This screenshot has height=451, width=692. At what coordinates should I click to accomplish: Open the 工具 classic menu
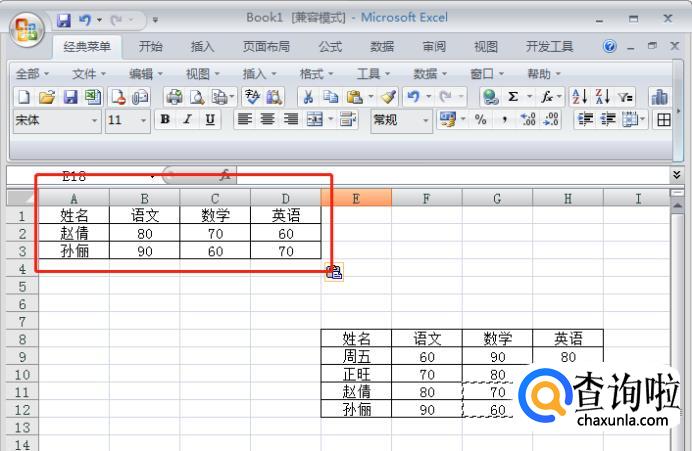coord(373,74)
